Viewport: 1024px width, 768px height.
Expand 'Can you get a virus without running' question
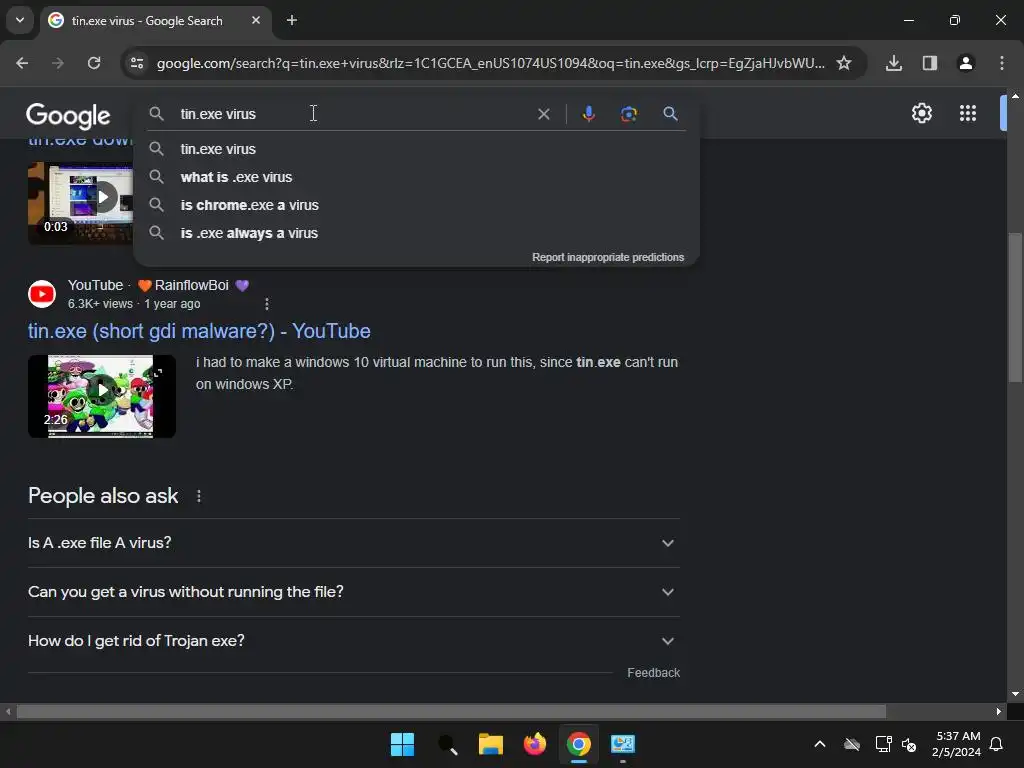(353, 592)
